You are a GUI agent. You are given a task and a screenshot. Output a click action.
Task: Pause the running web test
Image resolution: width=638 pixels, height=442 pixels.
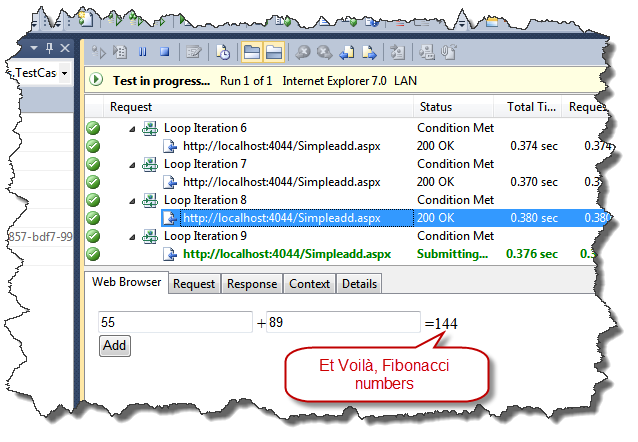(142, 52)
